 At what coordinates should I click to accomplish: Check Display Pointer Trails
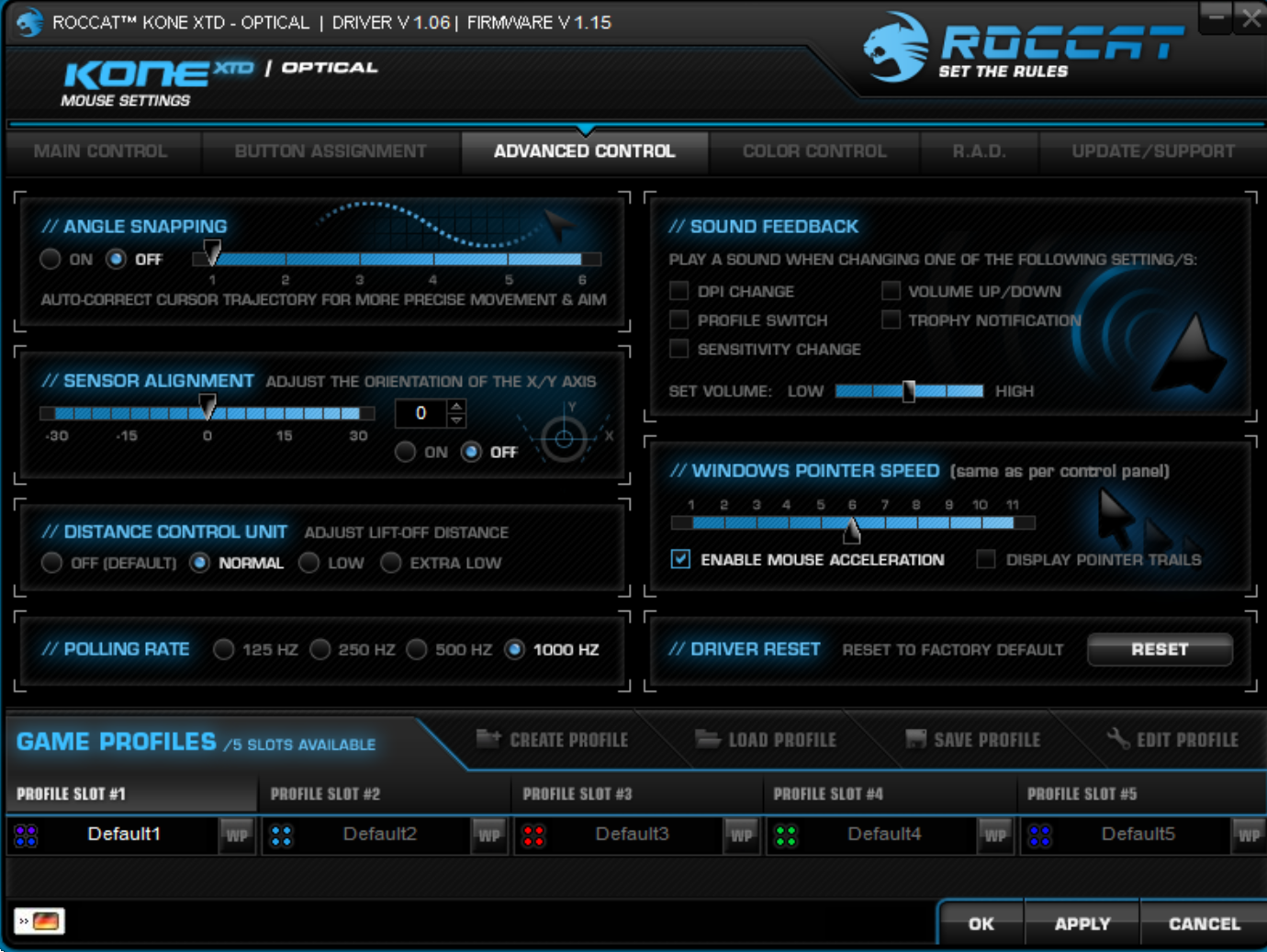[x=986, y=559]
